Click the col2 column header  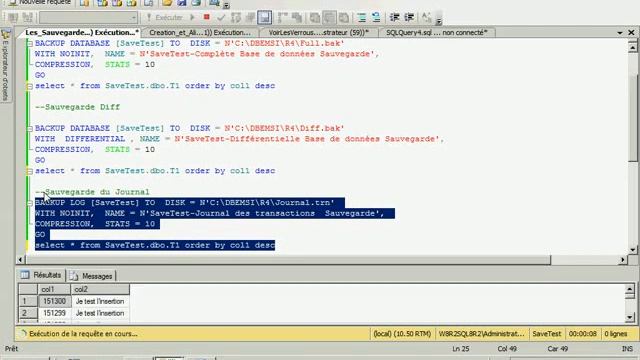click(x=100, y=289)
